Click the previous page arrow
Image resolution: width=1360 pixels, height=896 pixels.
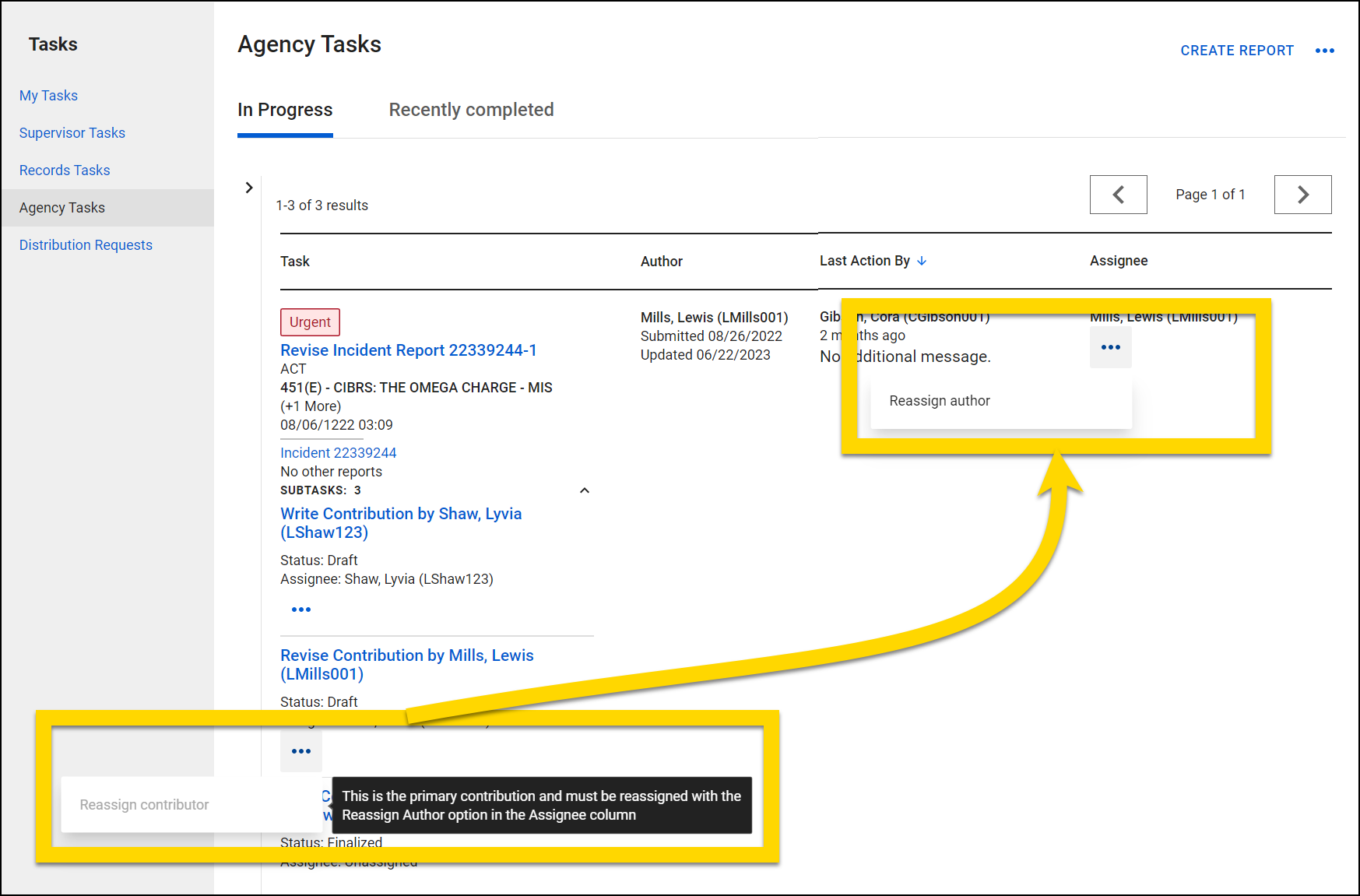pos(1118,195)
